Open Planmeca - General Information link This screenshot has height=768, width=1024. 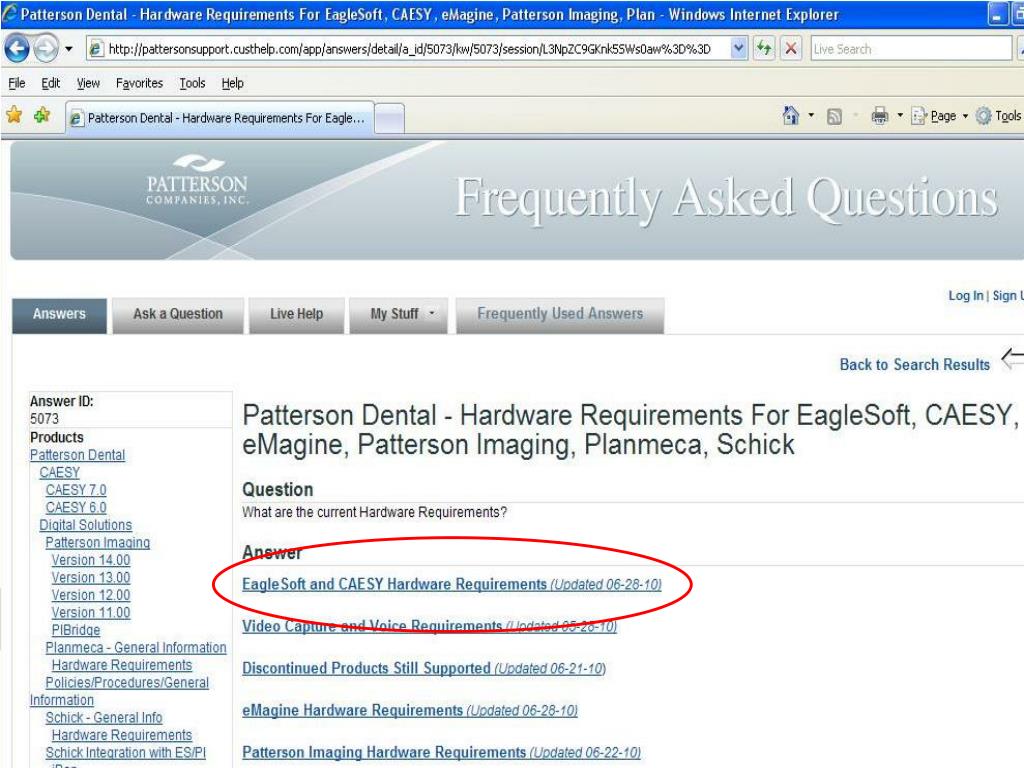tap(136, 648)
